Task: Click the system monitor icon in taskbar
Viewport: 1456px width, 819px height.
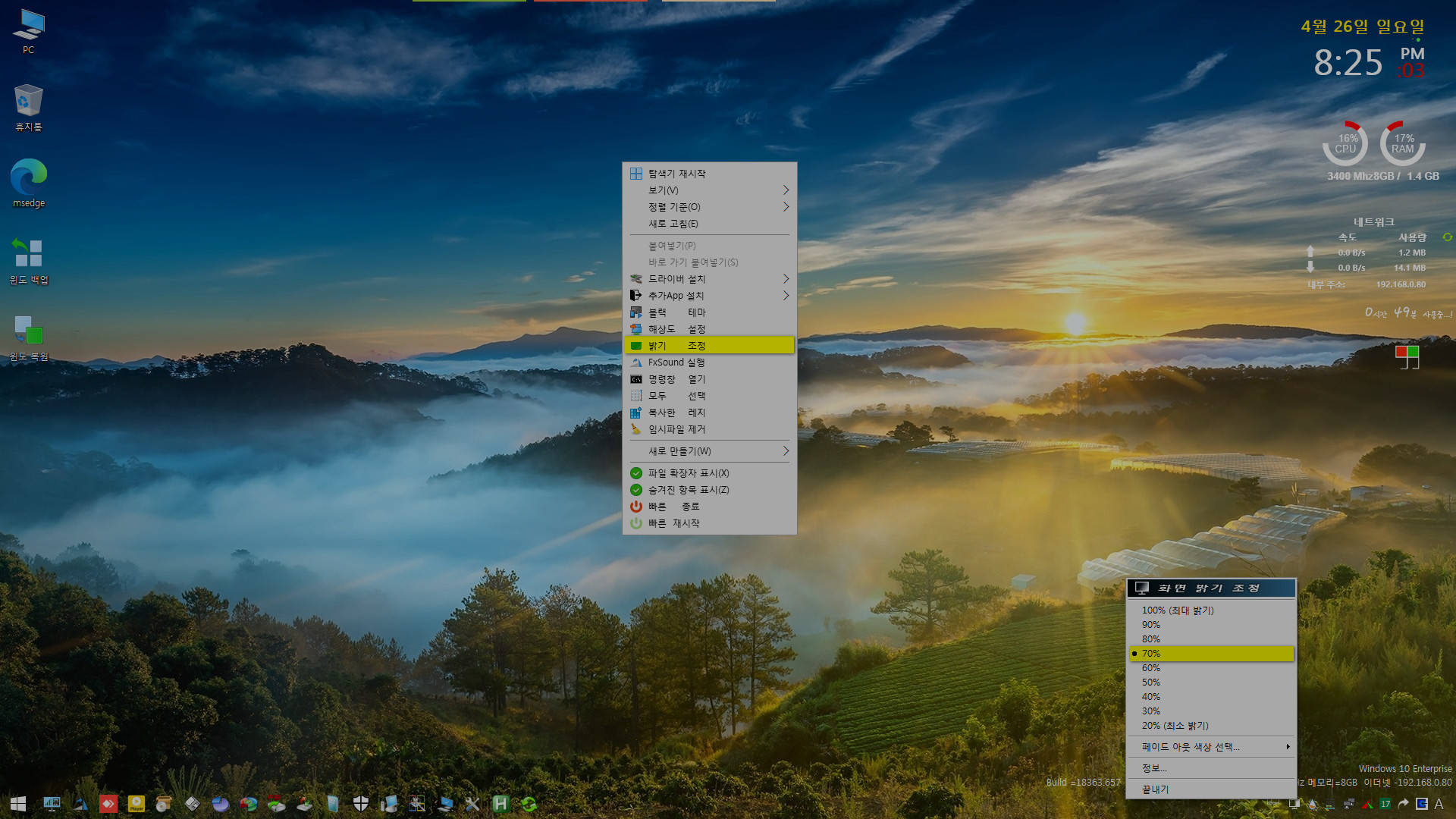Action: 52,804
